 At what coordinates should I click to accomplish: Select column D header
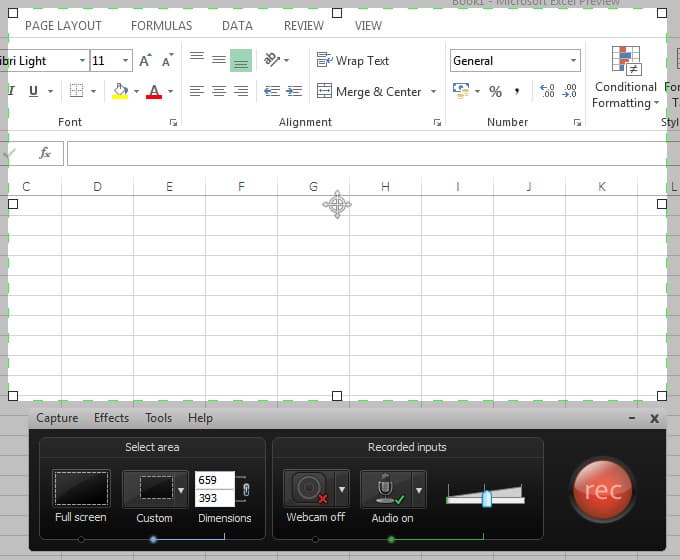pyautogui.click(x=98, y=187)
